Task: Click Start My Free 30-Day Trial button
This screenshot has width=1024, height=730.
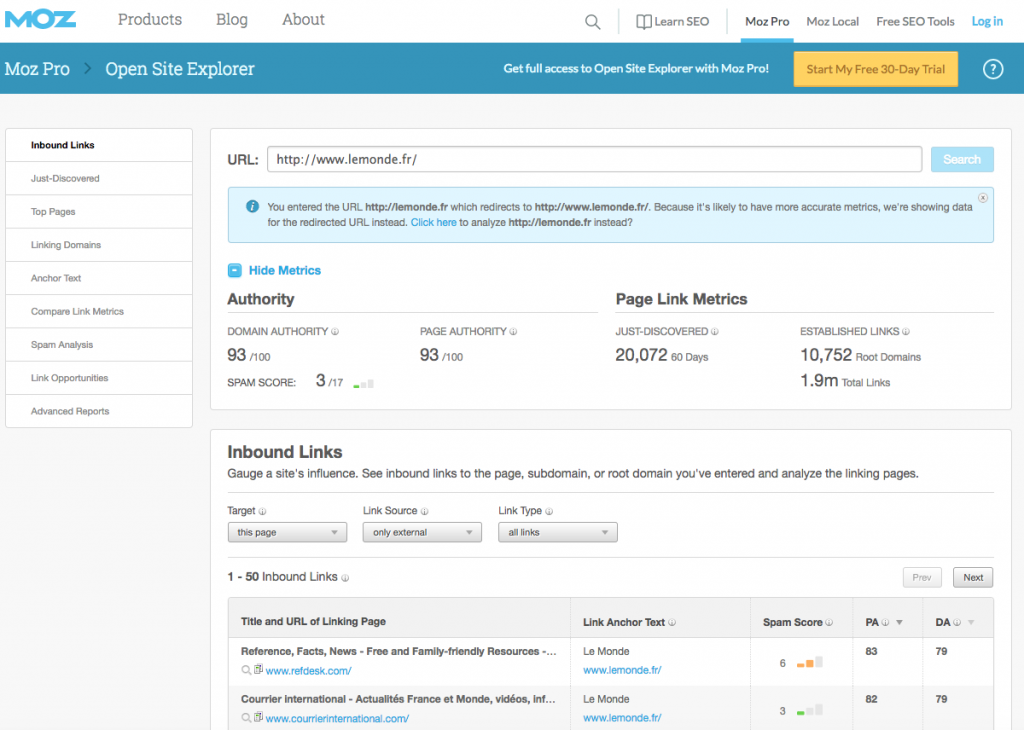Action: (x=875, y=69)
